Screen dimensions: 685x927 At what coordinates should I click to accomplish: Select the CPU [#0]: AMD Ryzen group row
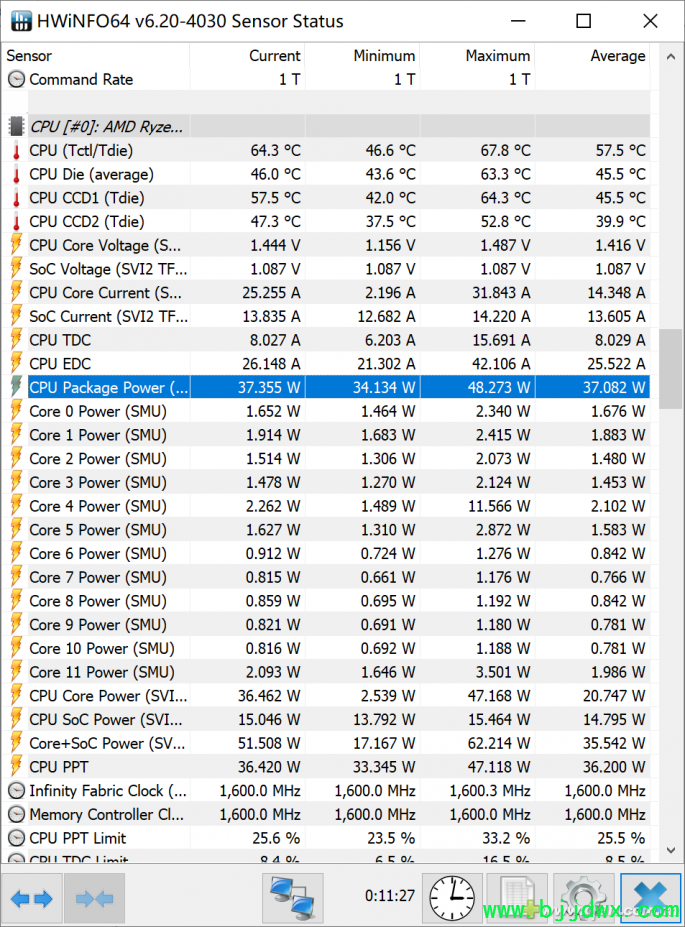pyautogui.click(x=326, y=127)
